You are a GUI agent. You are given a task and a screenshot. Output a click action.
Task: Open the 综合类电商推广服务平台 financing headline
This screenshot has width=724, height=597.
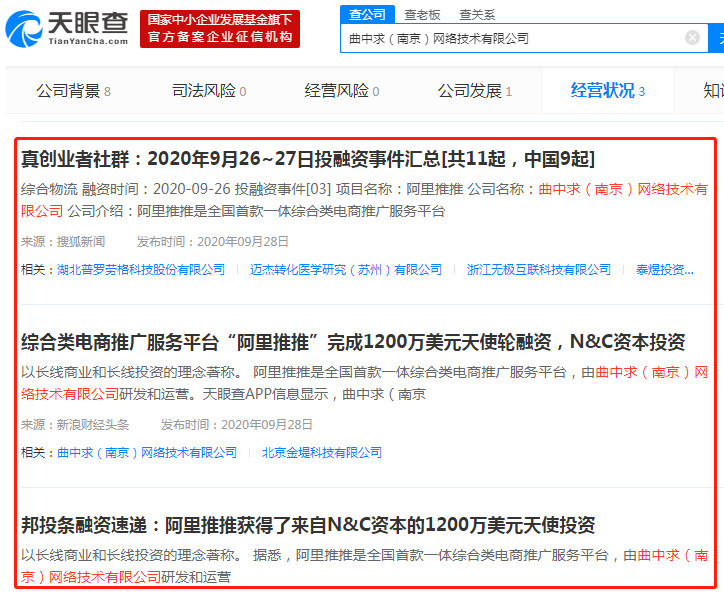[x=353, y=342]
